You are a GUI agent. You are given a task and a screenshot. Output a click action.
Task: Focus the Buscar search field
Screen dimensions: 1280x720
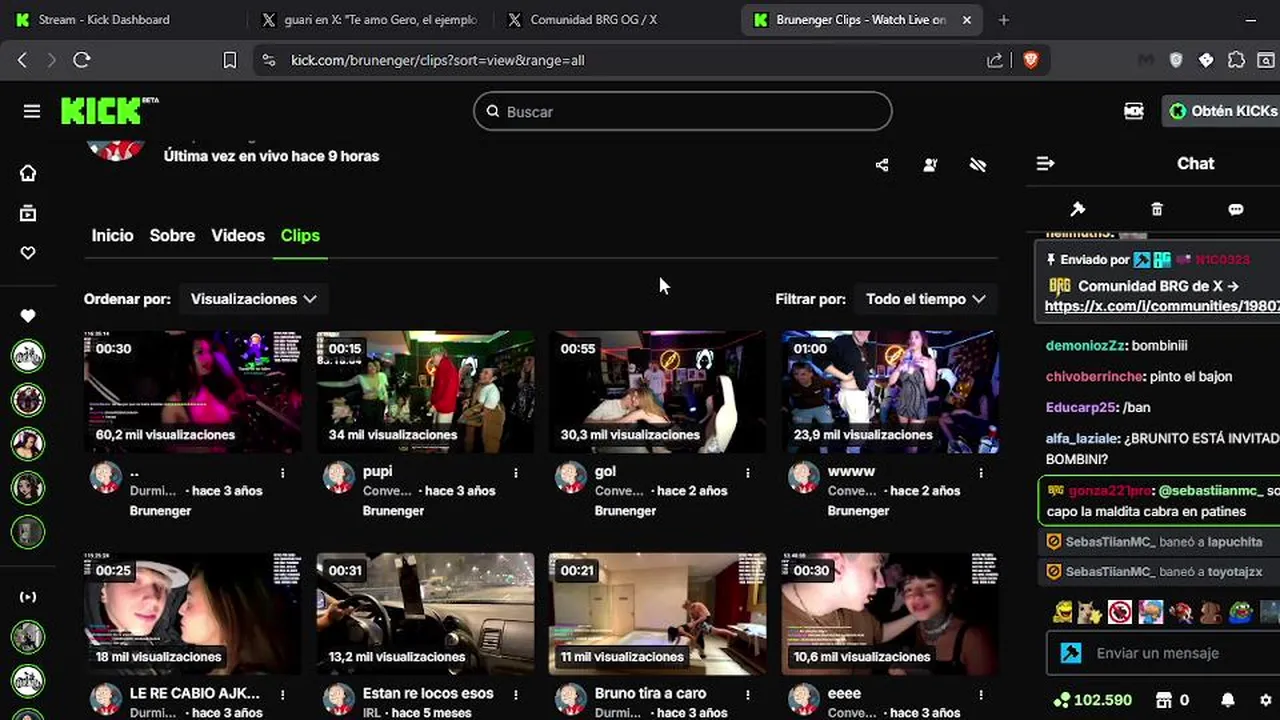click(683, 111)
